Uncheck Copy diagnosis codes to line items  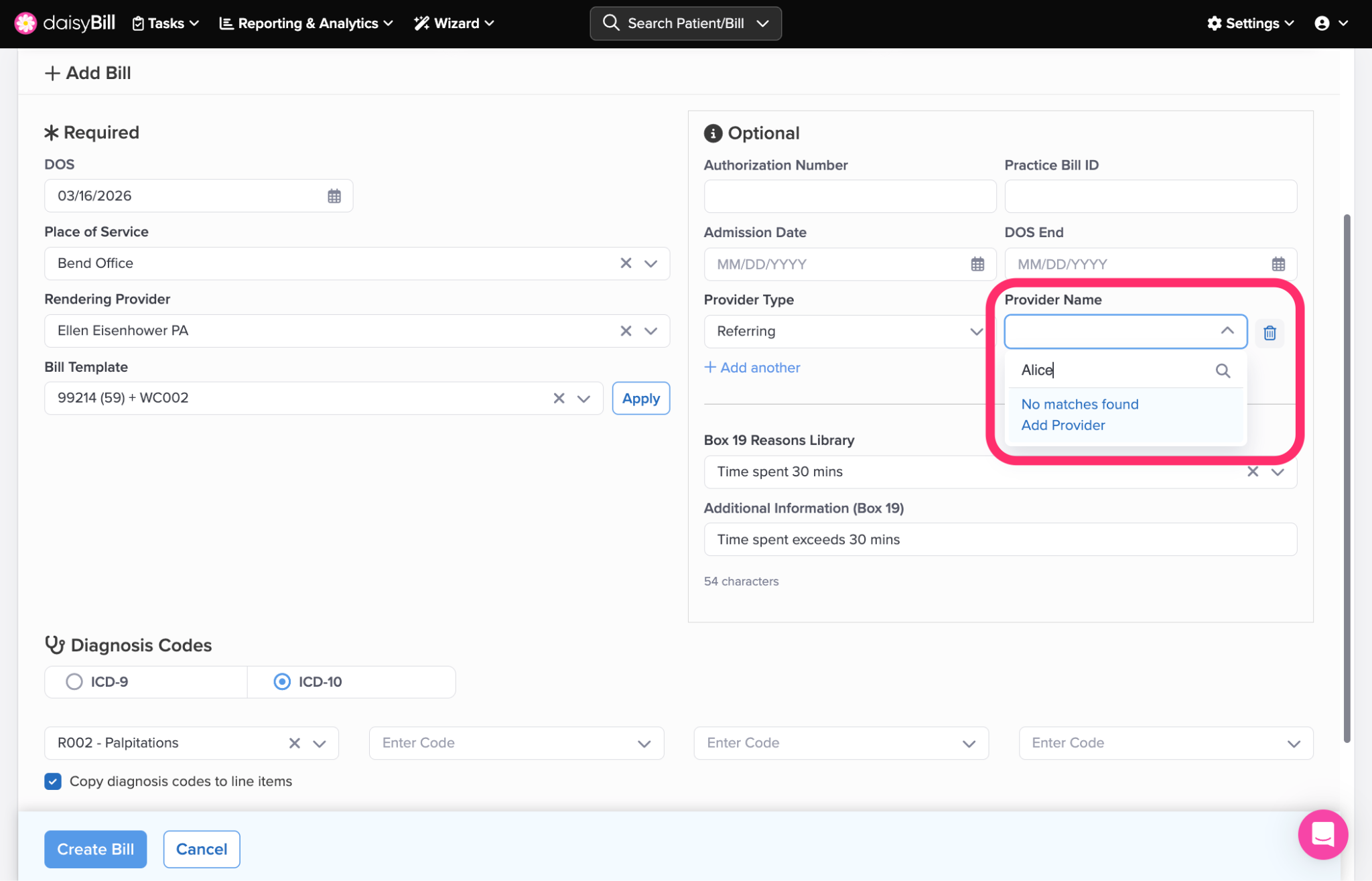tap(53, 781)
